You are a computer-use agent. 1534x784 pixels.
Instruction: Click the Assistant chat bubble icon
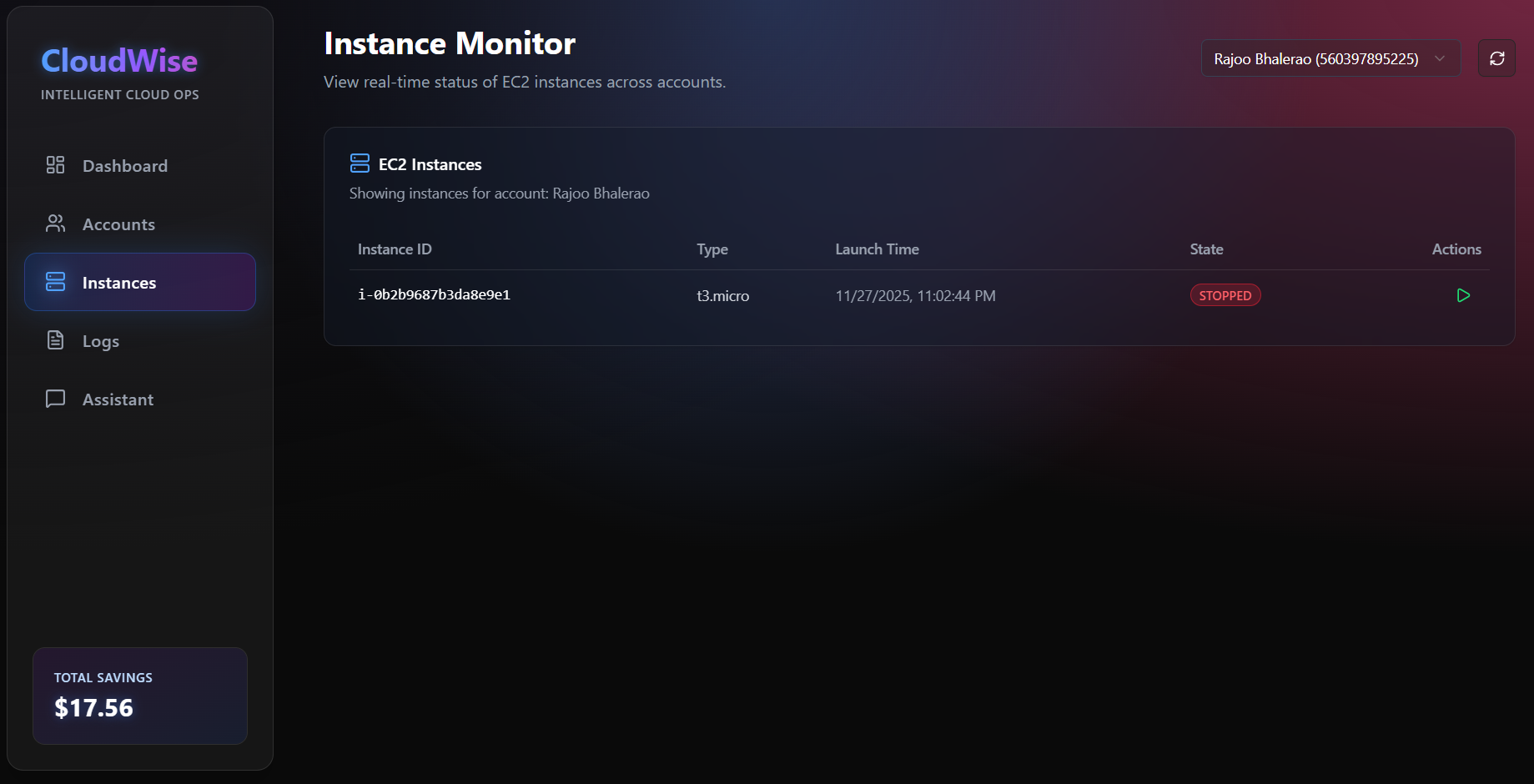tap(55, 399)
